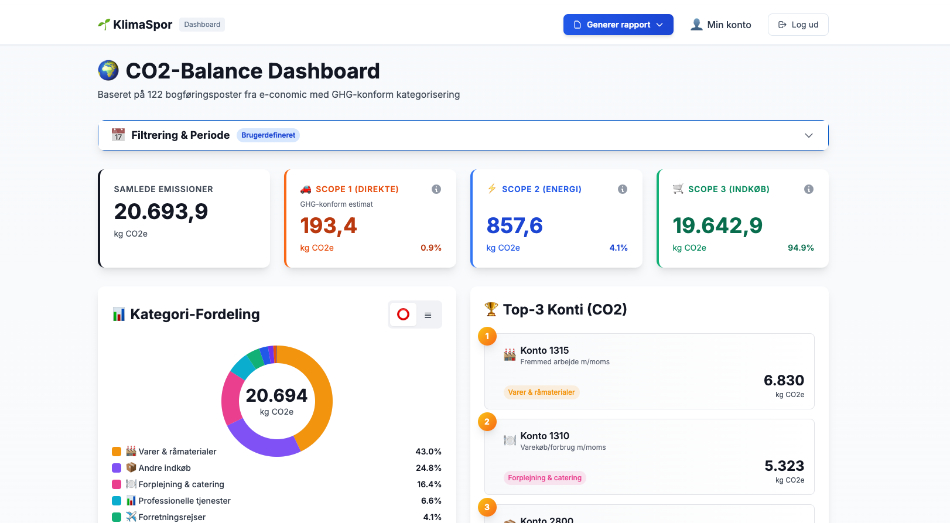Click the purple Andre indkøb legend swatch
This screenshot has height=523, width=950.
pyautogui.click(x=117, y=468)
